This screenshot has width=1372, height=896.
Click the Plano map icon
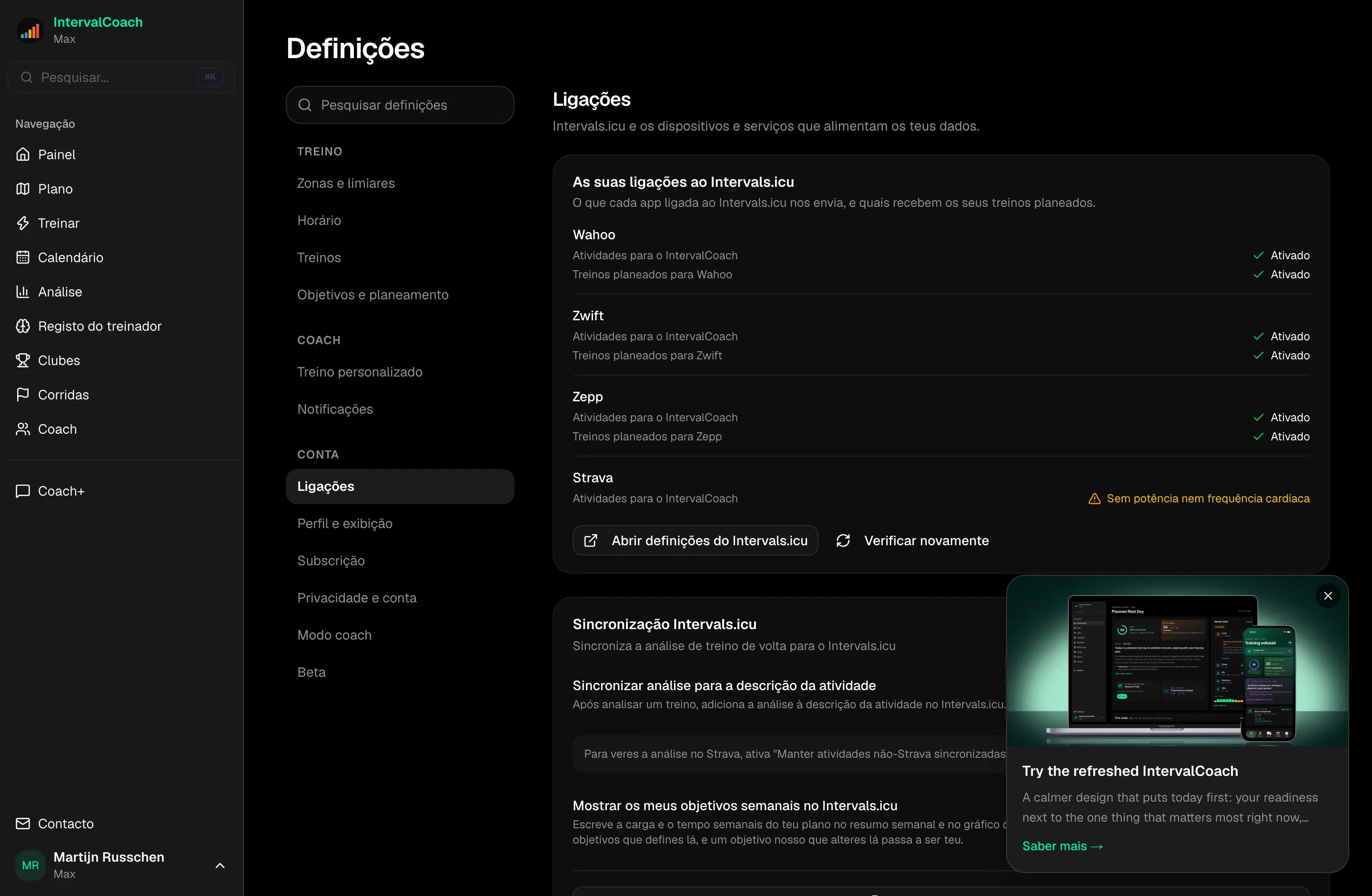pos(22,189)
